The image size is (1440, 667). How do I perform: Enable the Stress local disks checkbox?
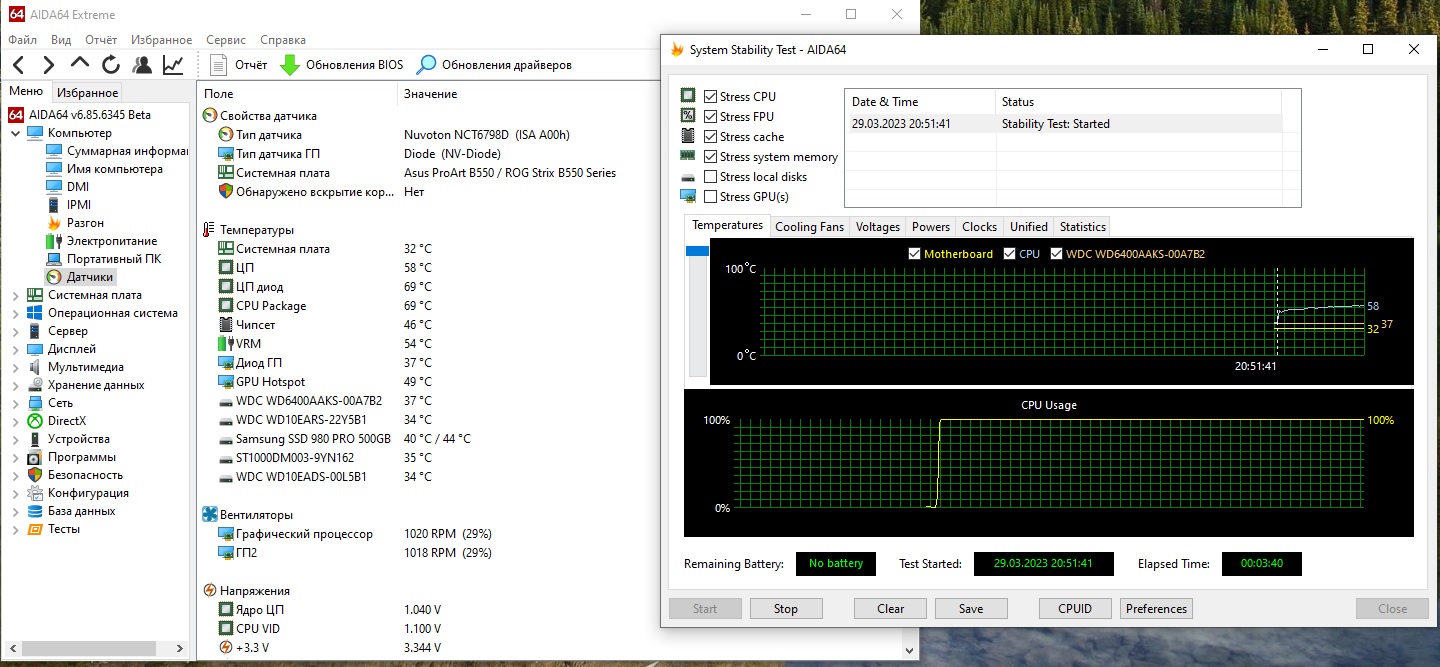(x=710, y=177)
